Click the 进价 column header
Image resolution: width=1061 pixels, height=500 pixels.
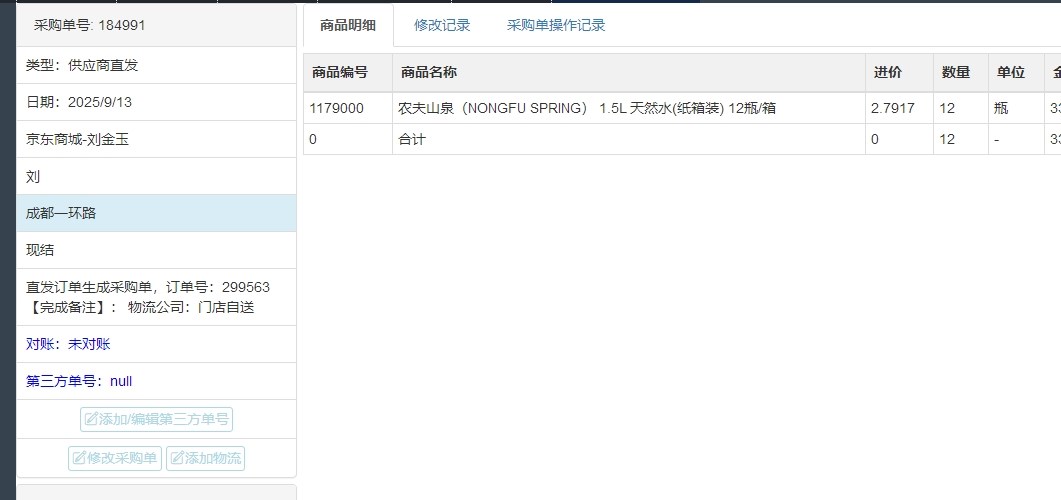pyautogui.click(x=887, y=72)
